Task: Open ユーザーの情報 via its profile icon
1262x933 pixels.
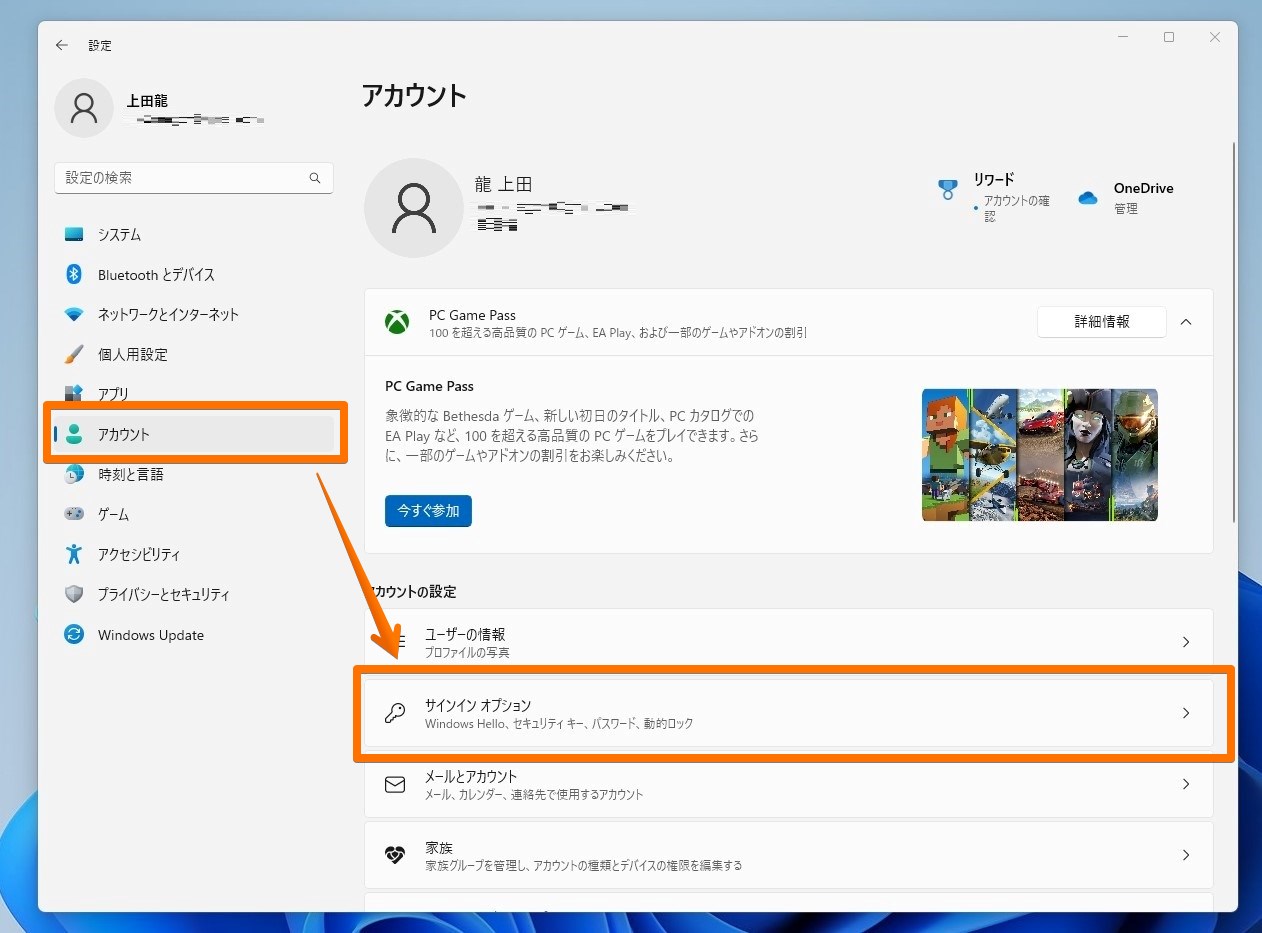Action: (394, 641)
